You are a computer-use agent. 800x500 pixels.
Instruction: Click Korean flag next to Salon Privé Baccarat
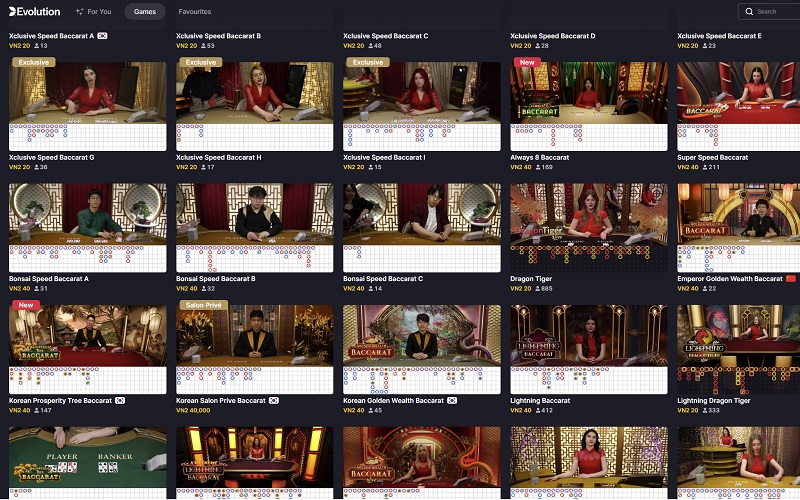pyautogui.click(x=274, y=401)
